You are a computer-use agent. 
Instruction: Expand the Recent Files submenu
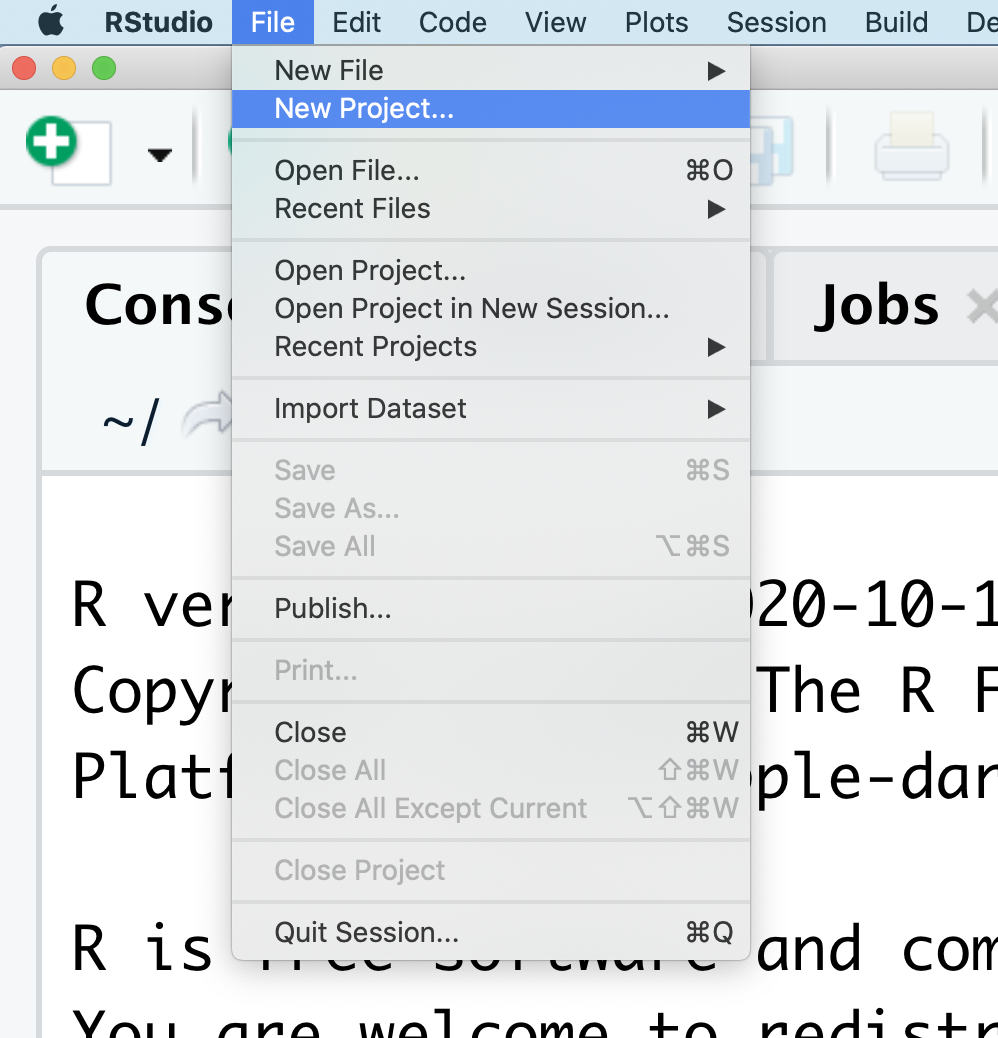coord(715,209)
